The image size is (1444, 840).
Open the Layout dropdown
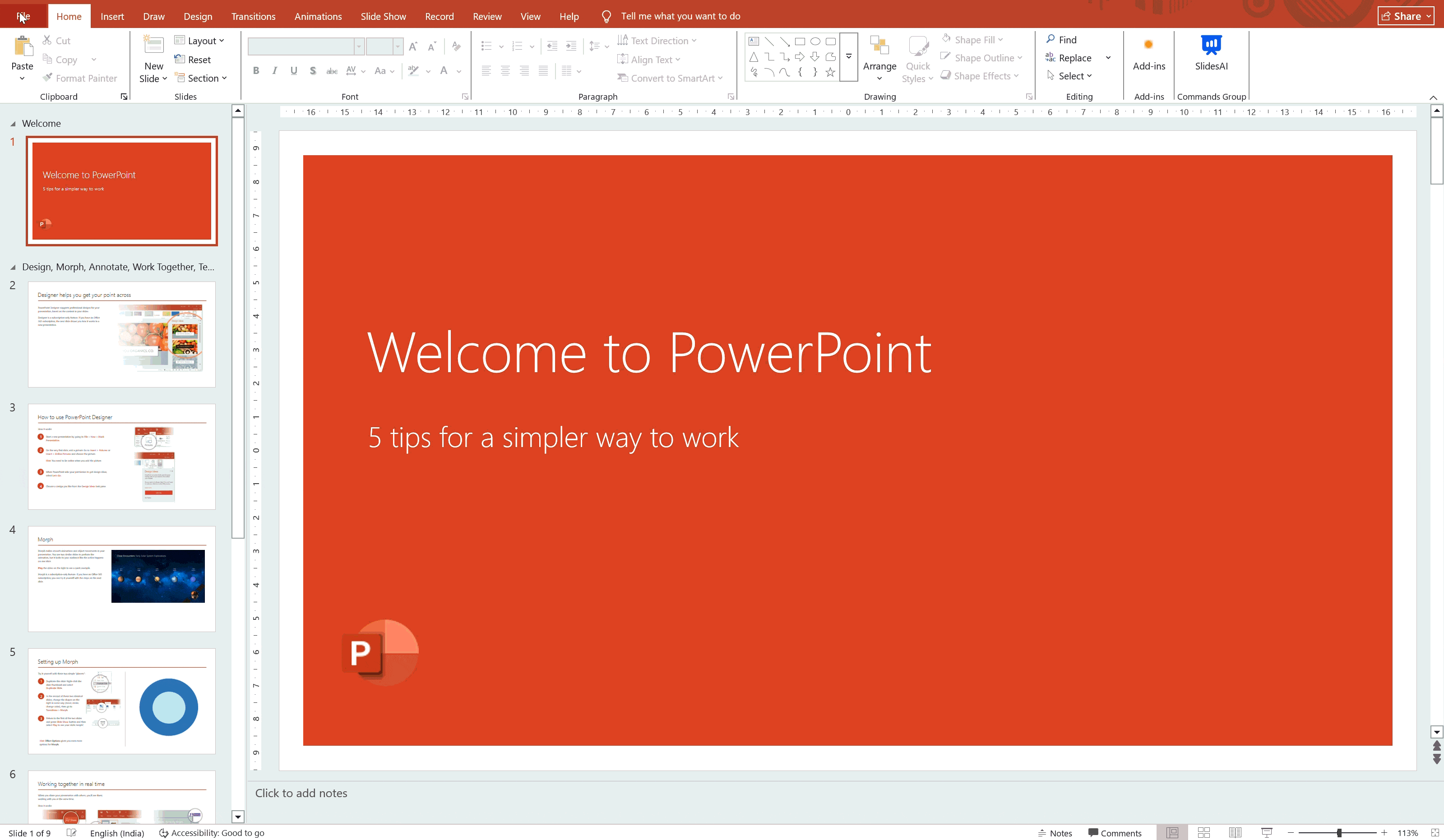pyautogui.click(x=199, y=41)
